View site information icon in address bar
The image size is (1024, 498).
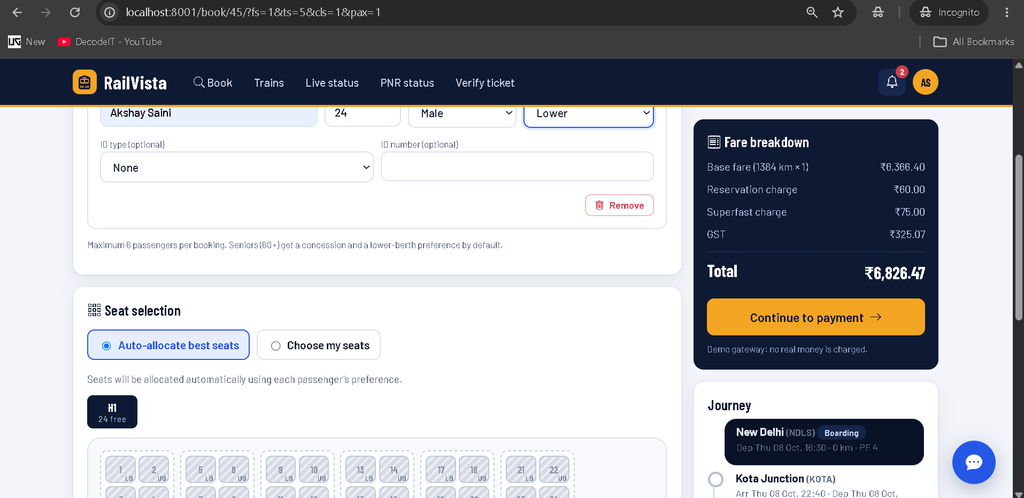pyautogui.click(x=110, y=12)
